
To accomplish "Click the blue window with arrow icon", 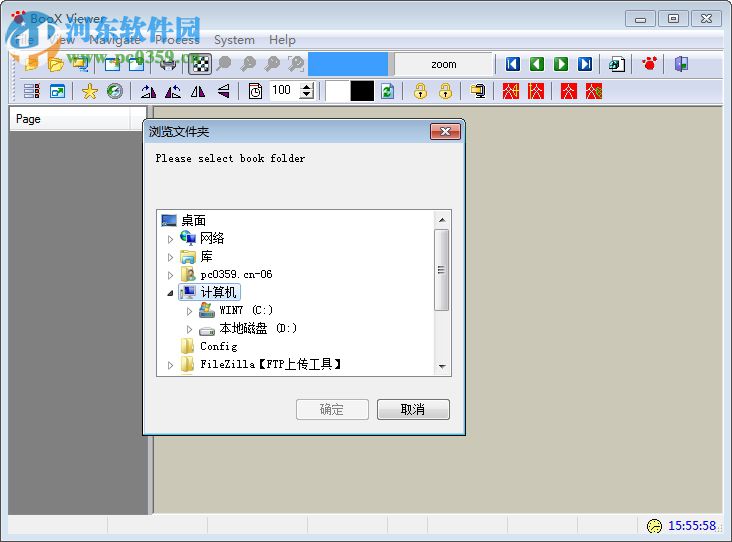I will (57, 91).
